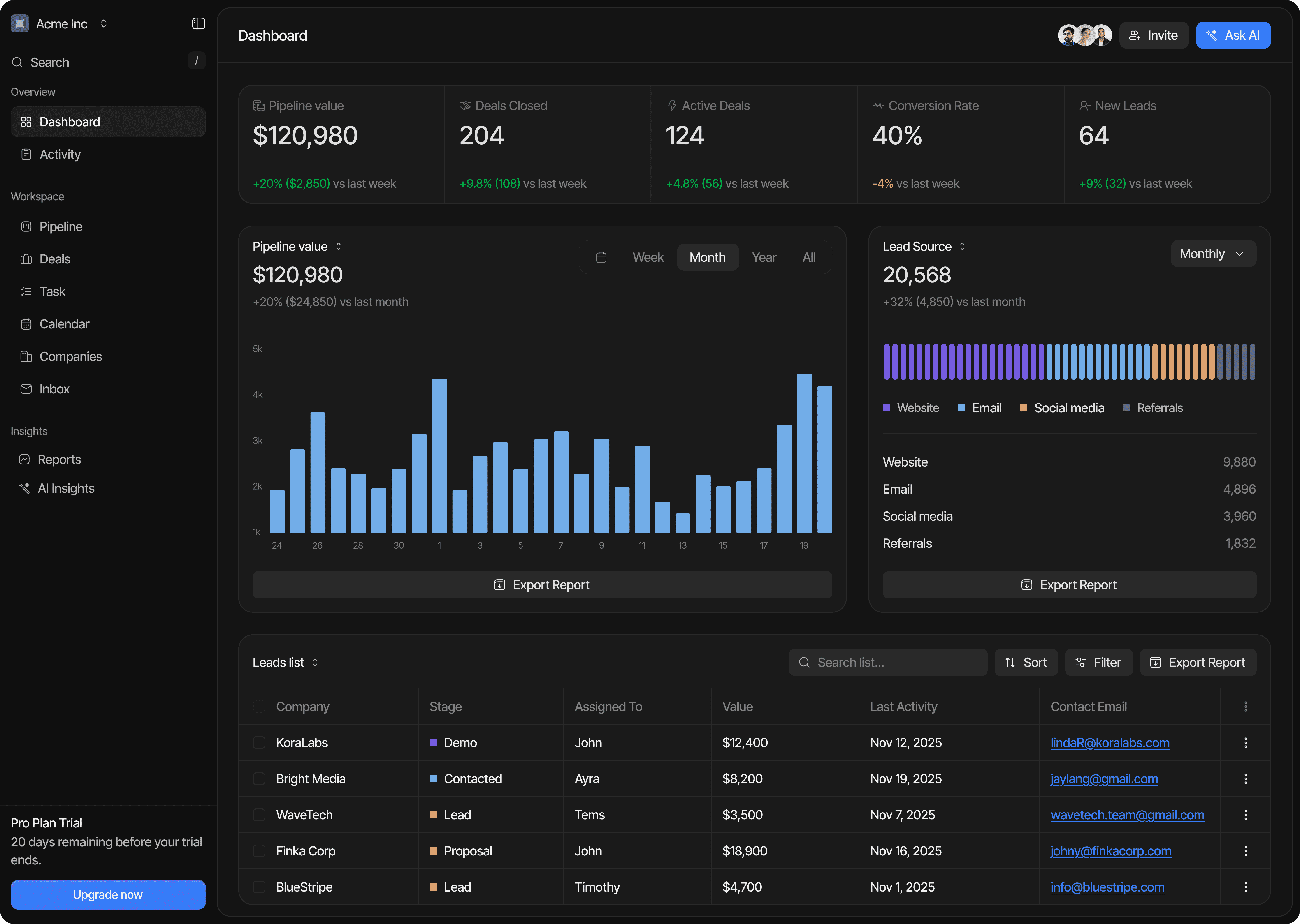1300x924 pixels.
Task: Collapse the sidebar with the panel icon
Action: tap(198, 23)
